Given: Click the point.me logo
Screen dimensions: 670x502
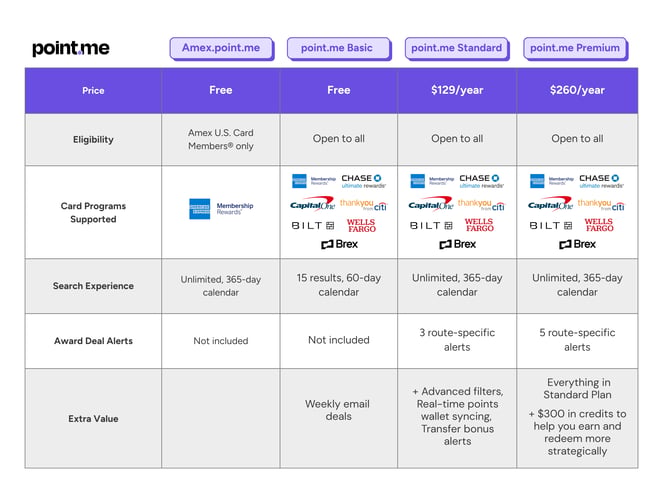Looking at the screenshot, I should 70,48.
